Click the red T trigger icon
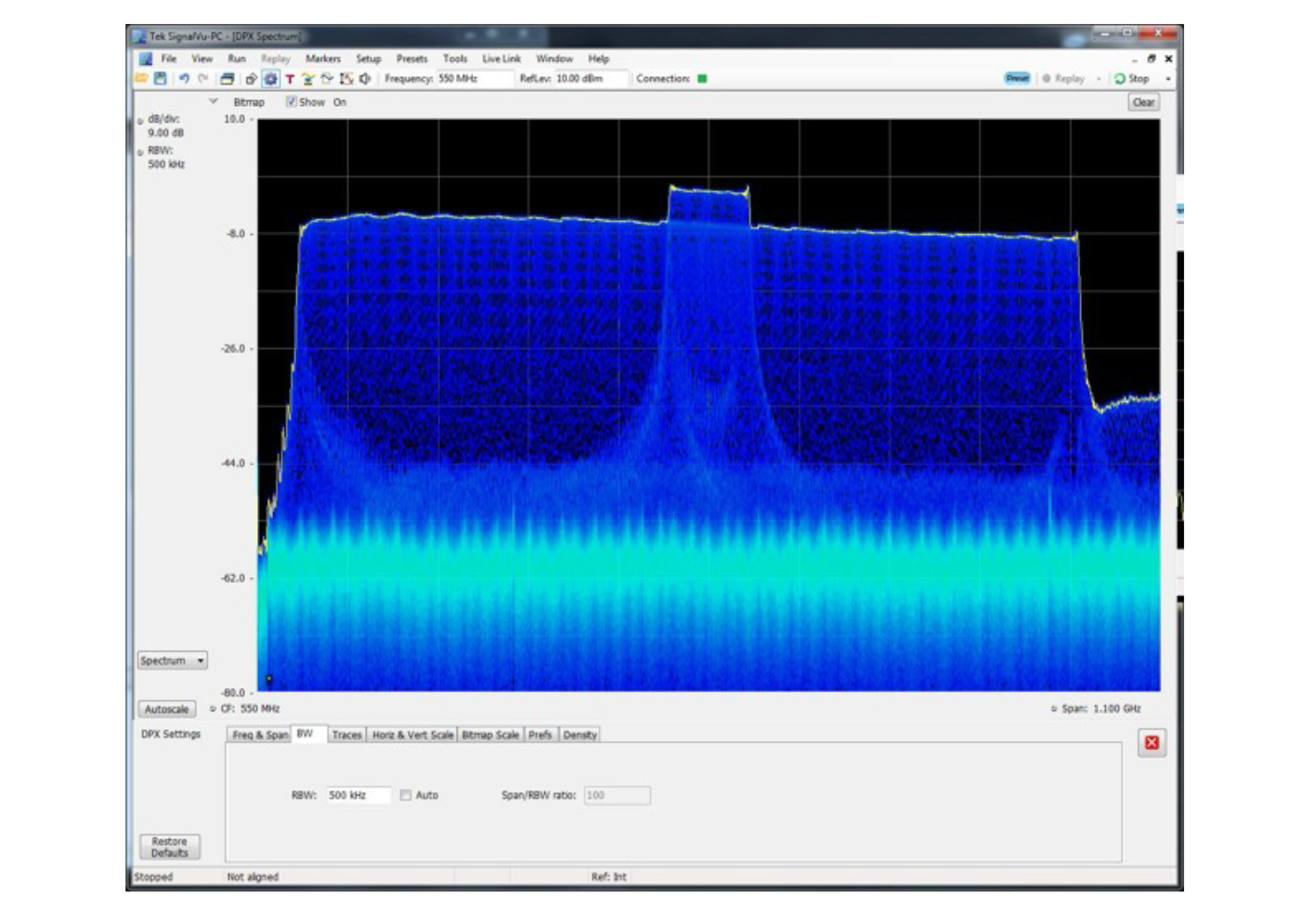Viewport: 1316px width, 921px height. click(x=290, y=79)
